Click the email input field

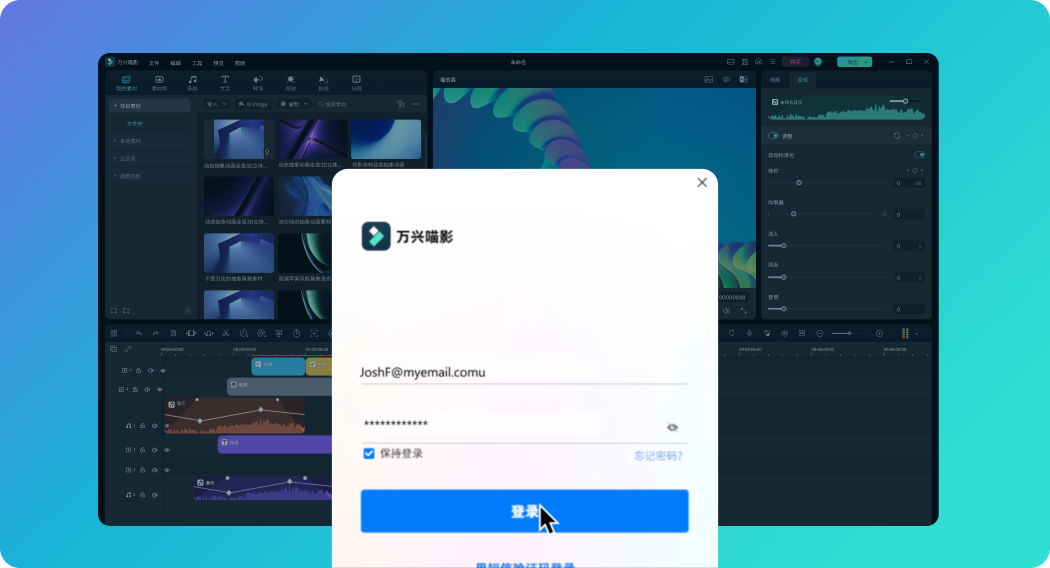(523, 371)
